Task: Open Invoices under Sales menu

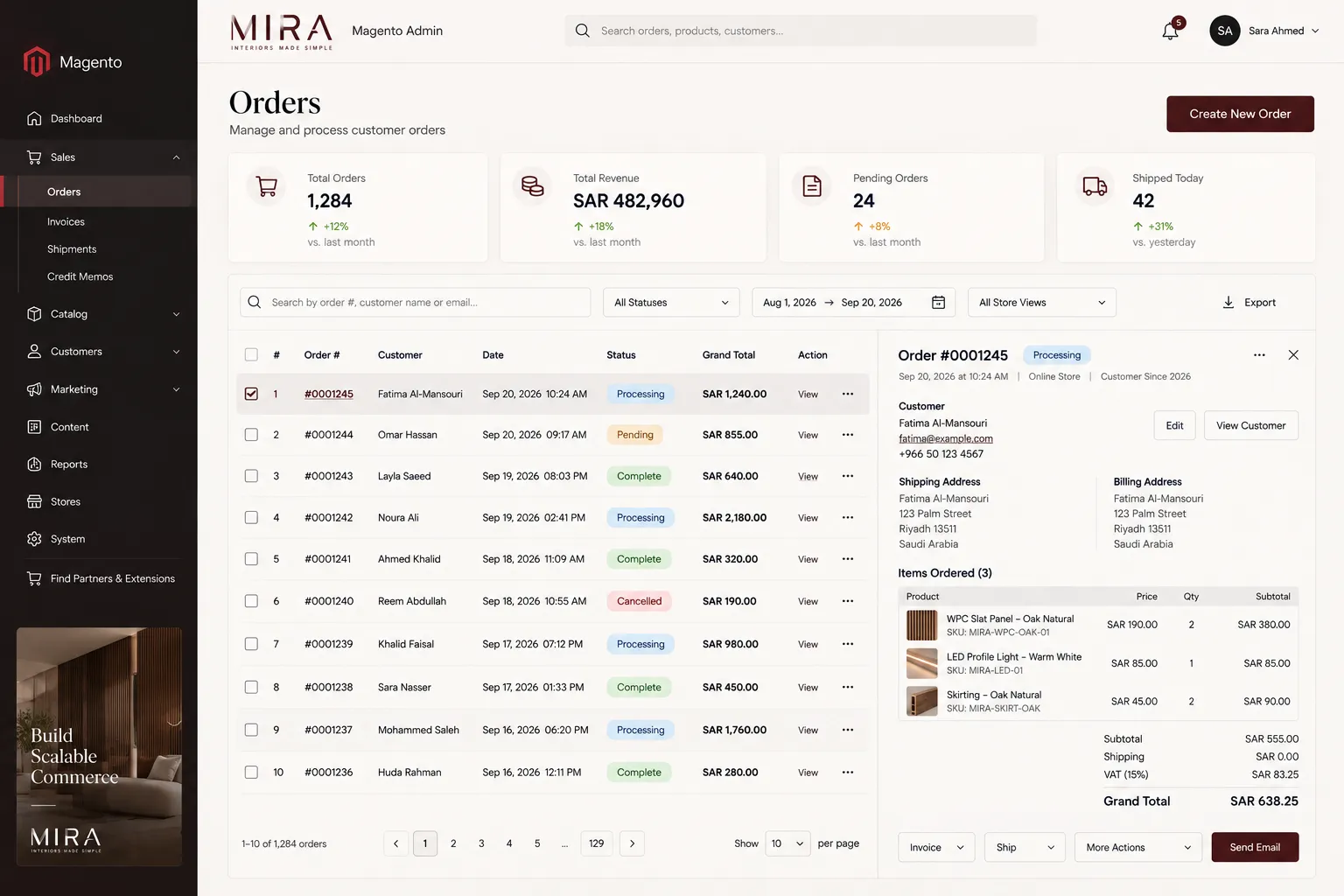Action: (66, 222)
